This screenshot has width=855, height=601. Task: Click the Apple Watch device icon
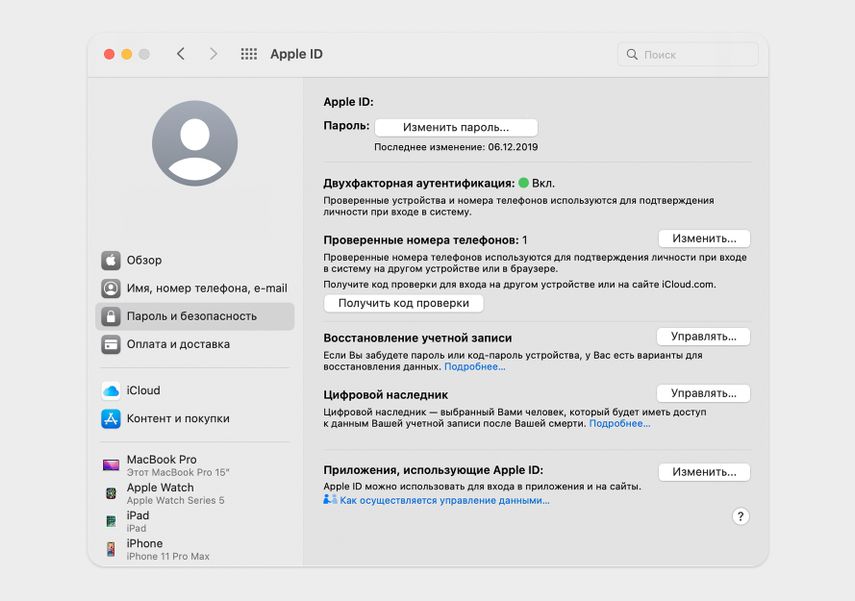(111, 494)
